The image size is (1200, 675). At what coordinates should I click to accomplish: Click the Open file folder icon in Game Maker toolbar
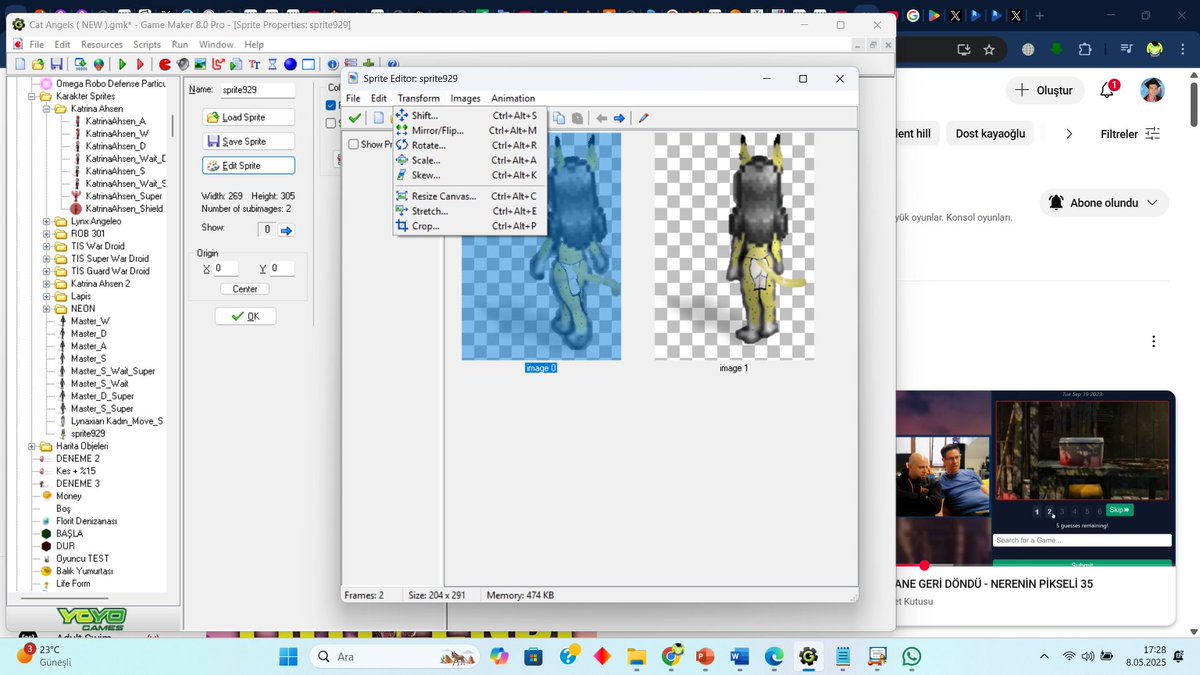38,64
